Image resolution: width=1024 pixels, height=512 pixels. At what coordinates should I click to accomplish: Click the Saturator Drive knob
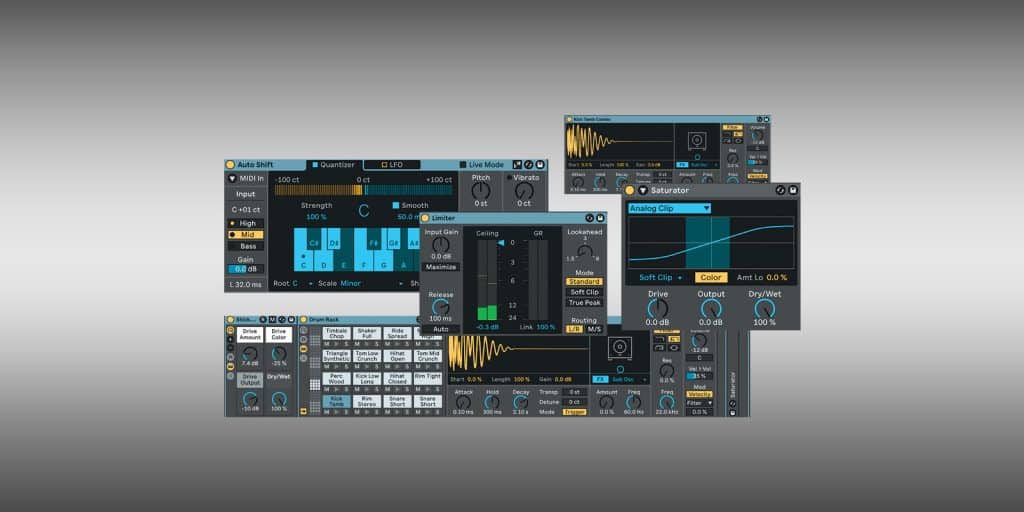pos(657,308)
